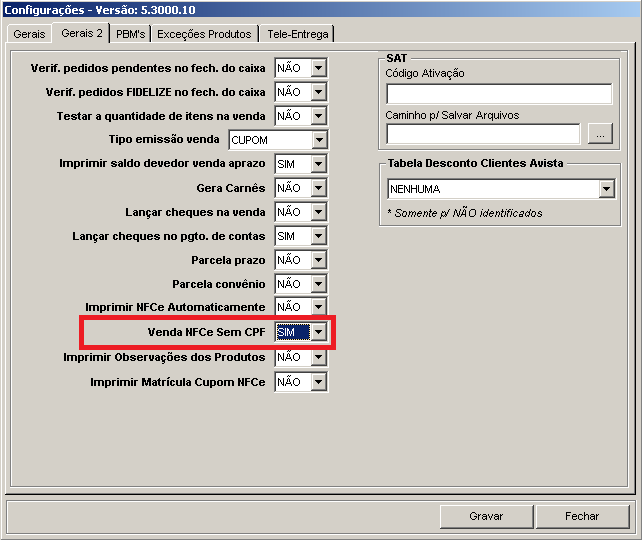Switch to the Gerais tab
Viewport: 642px width, 540px height.
click(29, 34)
